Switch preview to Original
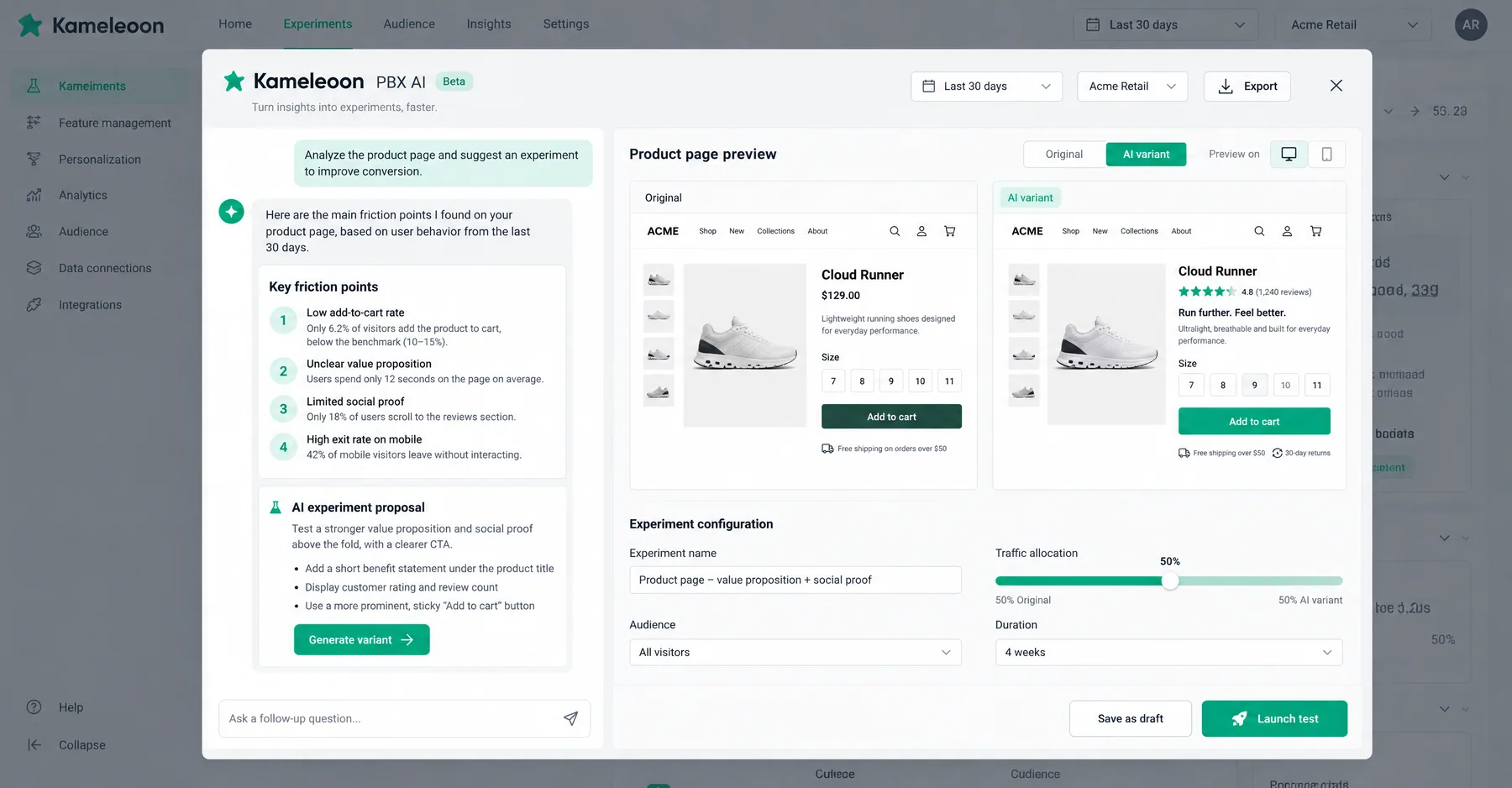The height and width of the screenshot is (788, 1512). pyautogui.click(x=1064, y=154)
